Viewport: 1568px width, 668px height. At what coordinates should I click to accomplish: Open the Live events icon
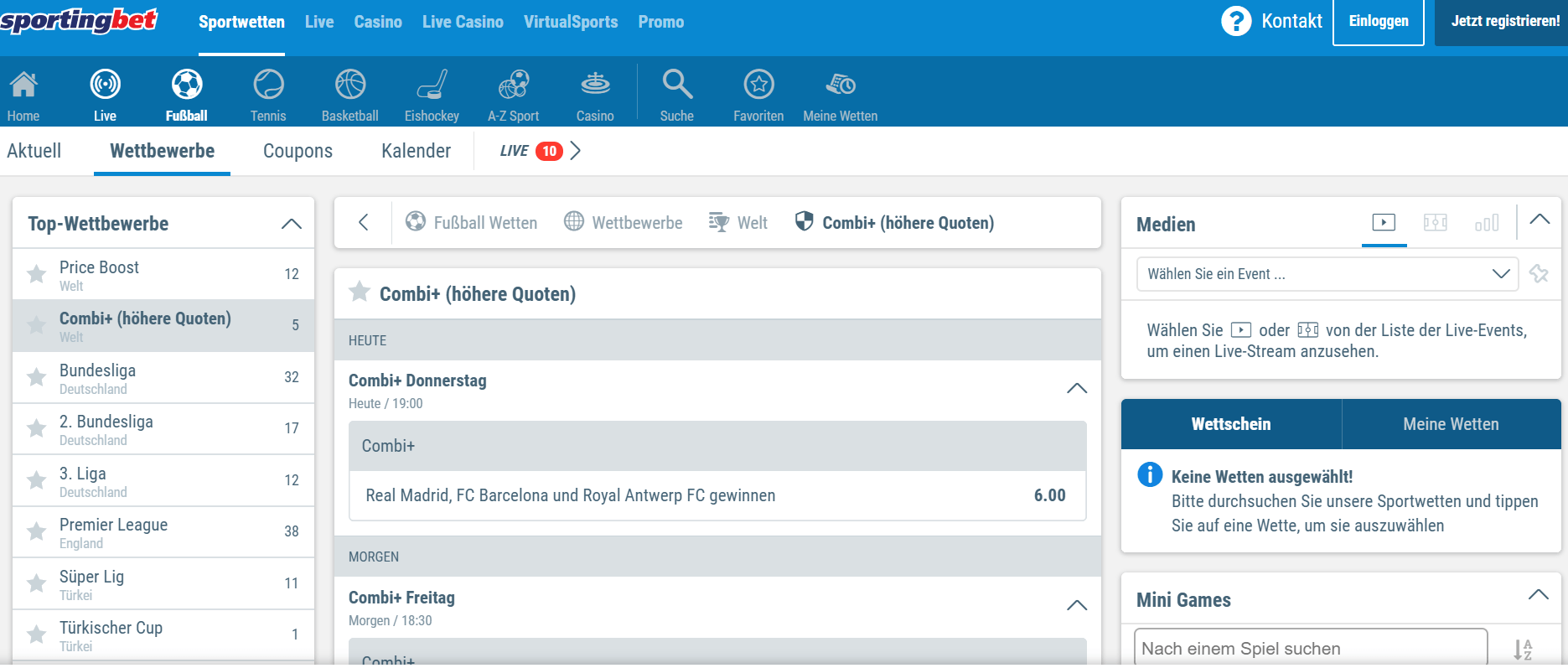tap(105, 84)
